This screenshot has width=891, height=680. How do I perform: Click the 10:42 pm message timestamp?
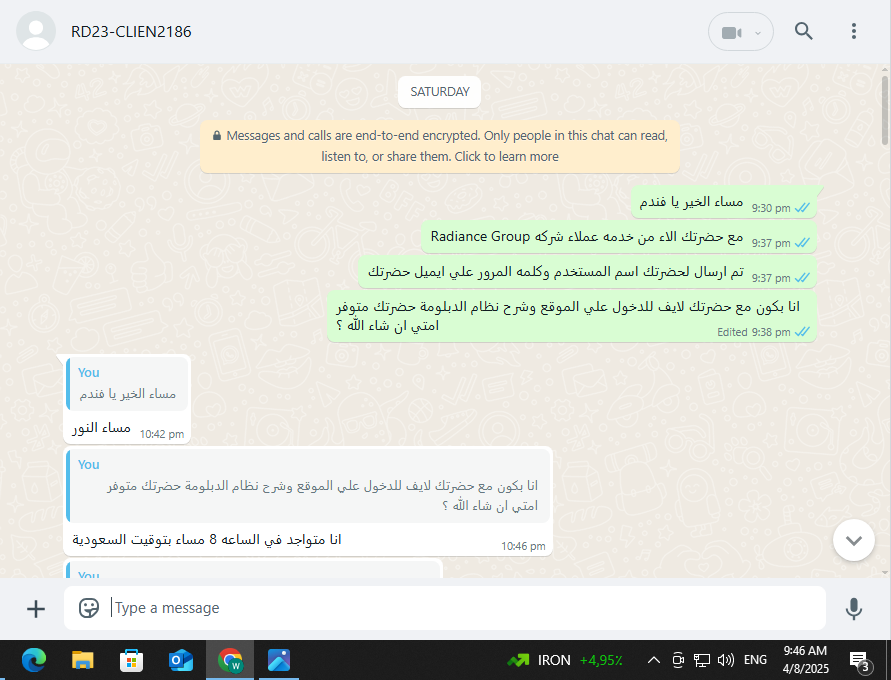[161, 434]
